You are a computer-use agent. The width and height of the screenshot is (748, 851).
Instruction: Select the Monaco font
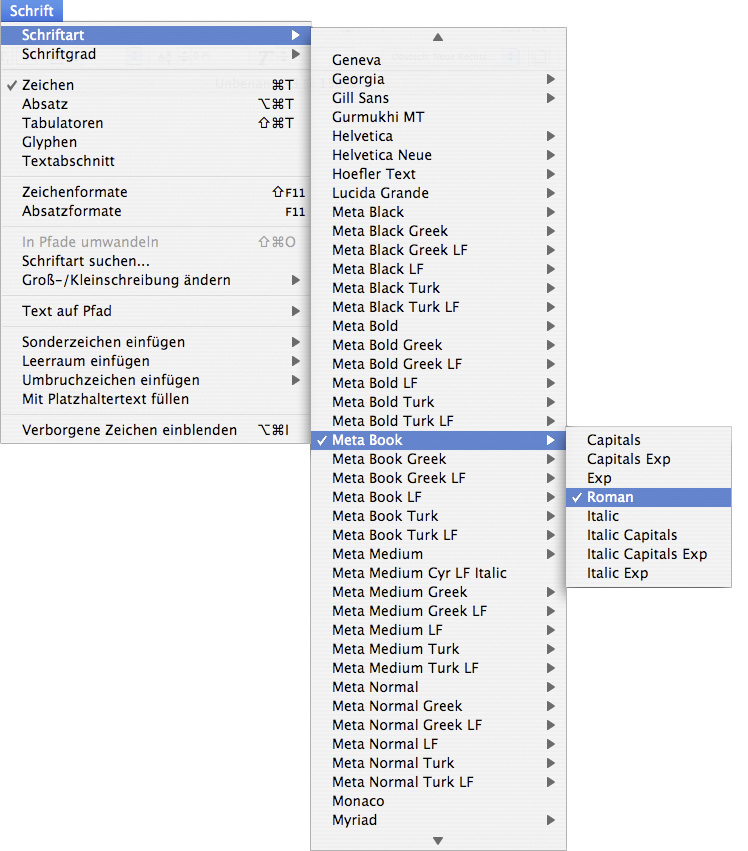pyautogui.click(x=439, y=801)
